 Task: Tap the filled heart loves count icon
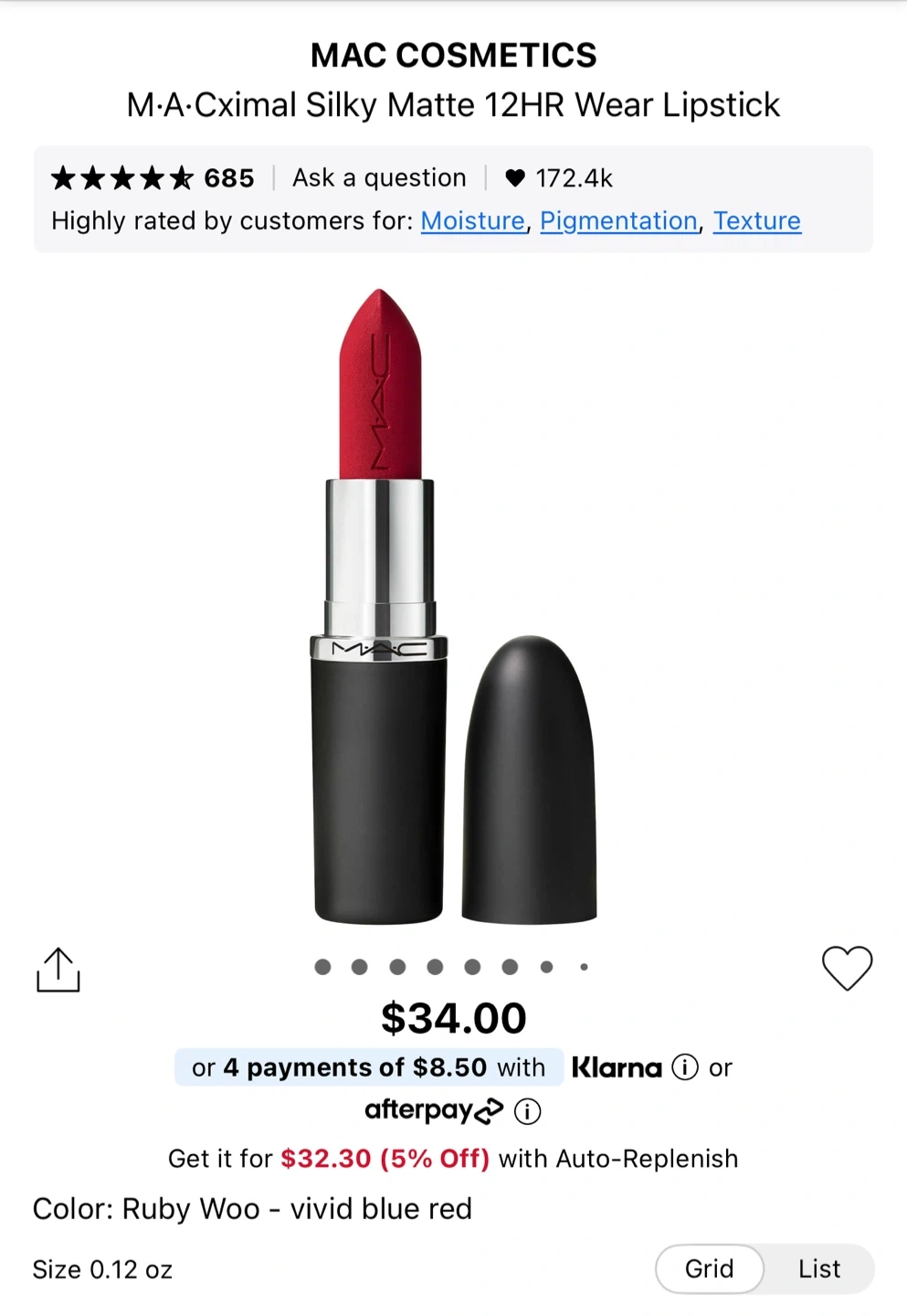coord(515,178)
